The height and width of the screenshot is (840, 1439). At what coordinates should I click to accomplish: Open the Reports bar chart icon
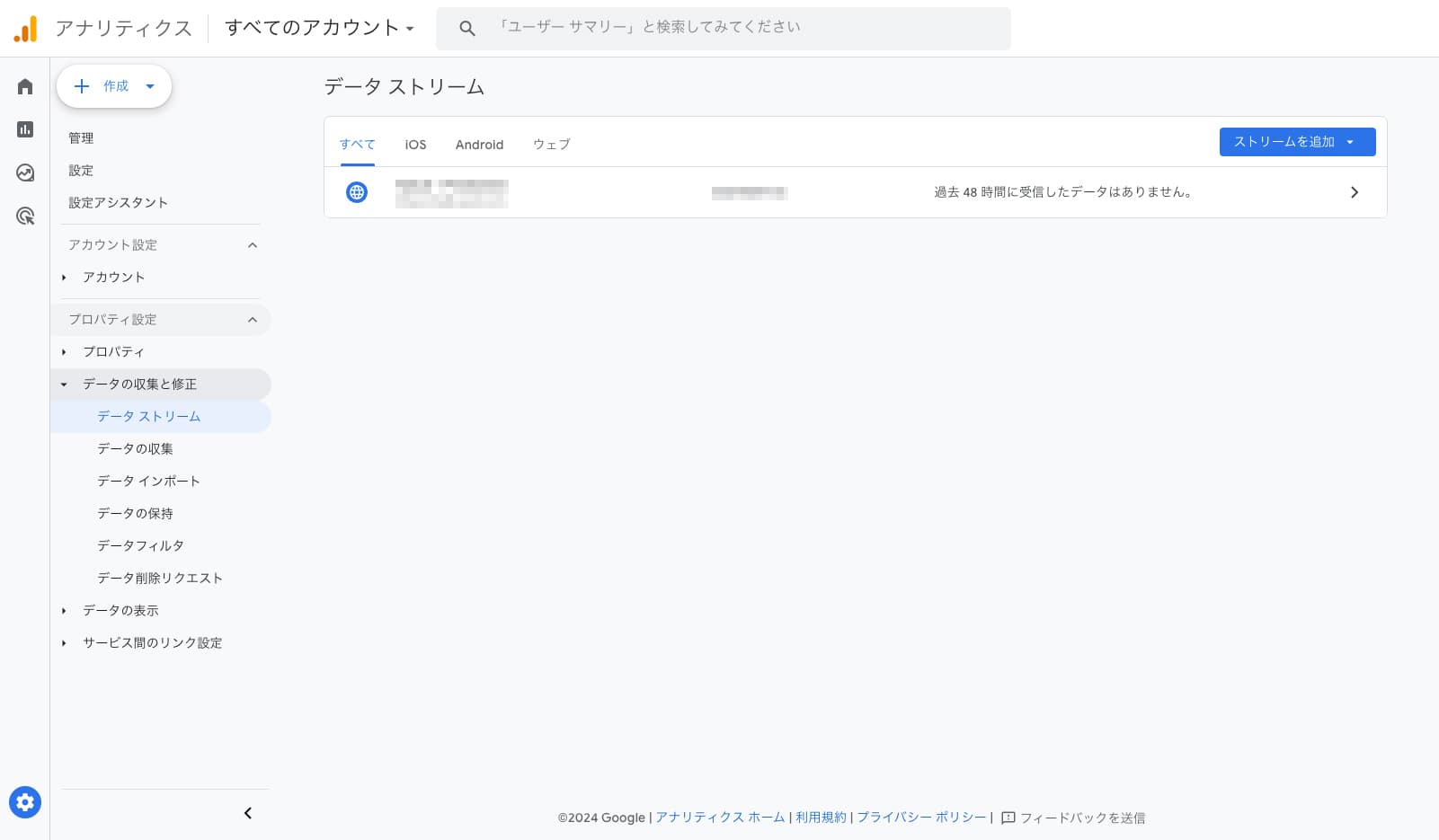[25, 129]
